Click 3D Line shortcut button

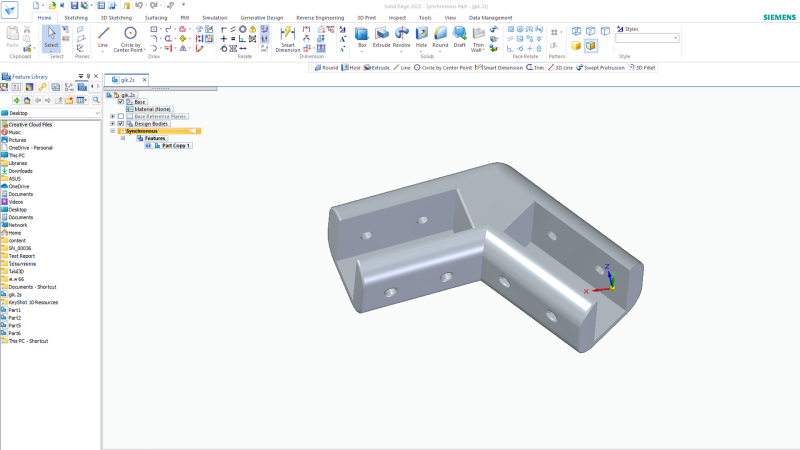click(560, 67)
